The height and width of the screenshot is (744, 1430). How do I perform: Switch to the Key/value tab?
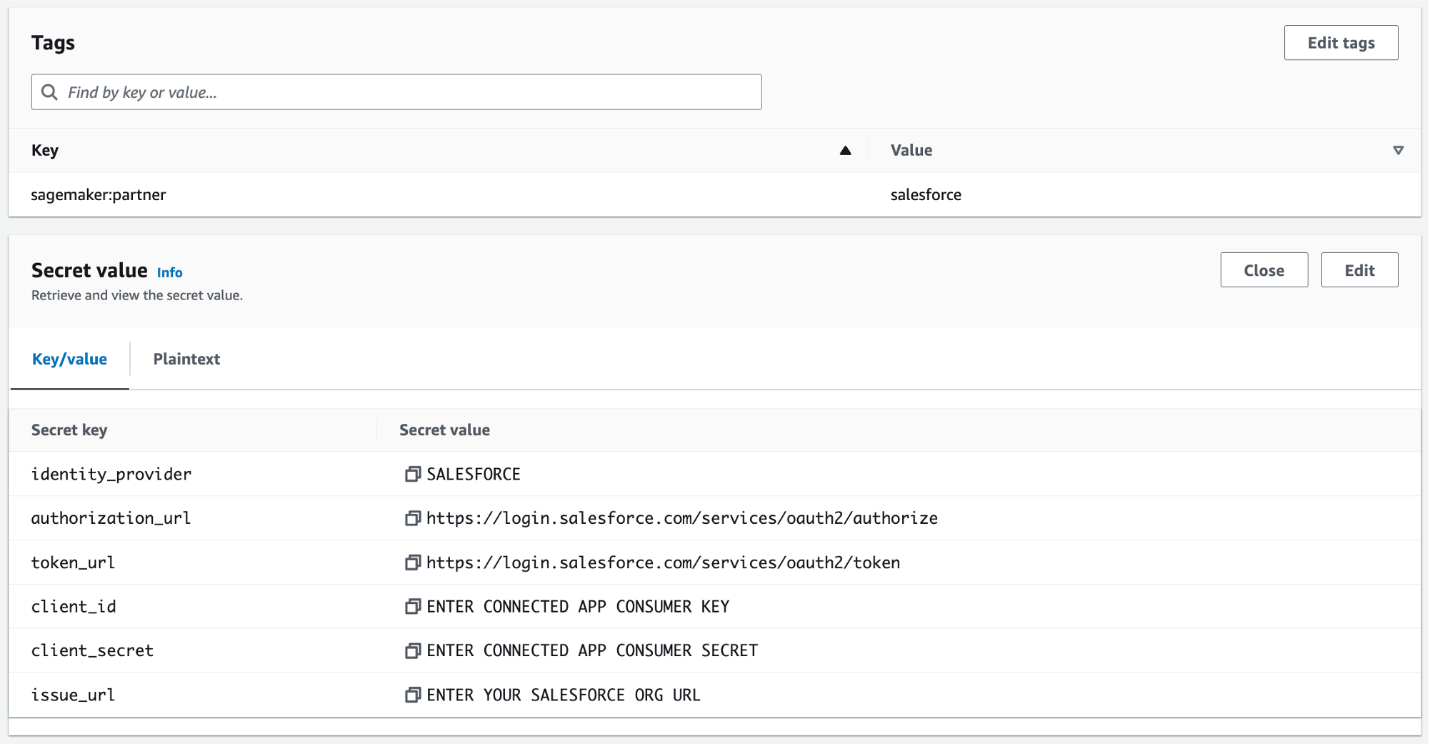pyautogui.click(x=70, y=359)
